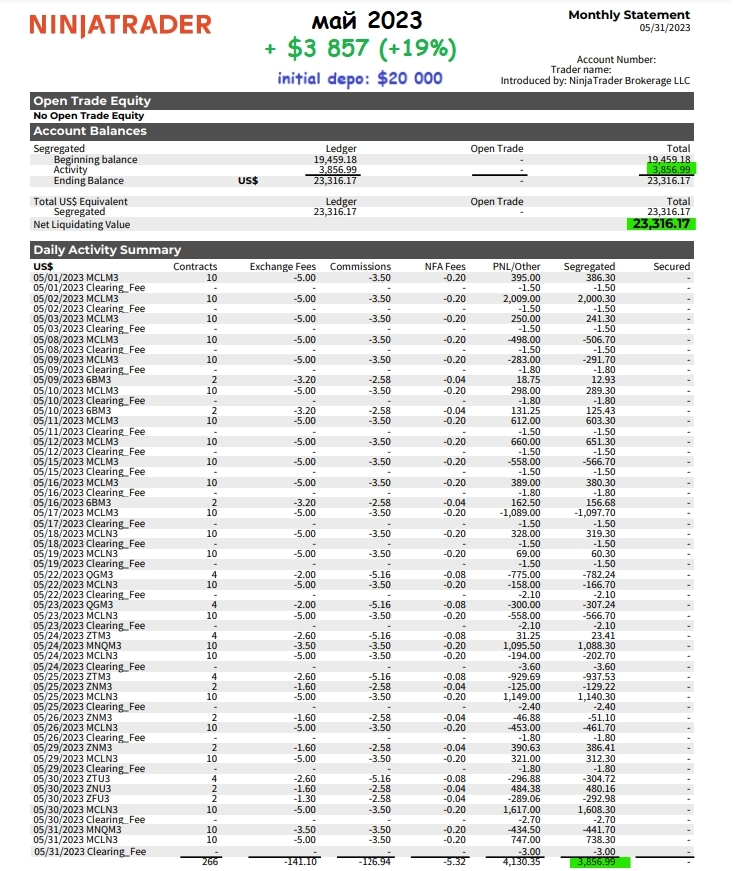
Task: Click total contracts value 266
Action: [x=209, y=860]
